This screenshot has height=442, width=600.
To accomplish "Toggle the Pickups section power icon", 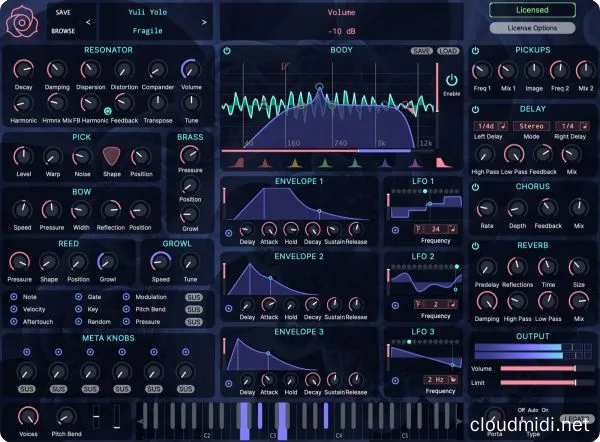I will click(475, 49).
